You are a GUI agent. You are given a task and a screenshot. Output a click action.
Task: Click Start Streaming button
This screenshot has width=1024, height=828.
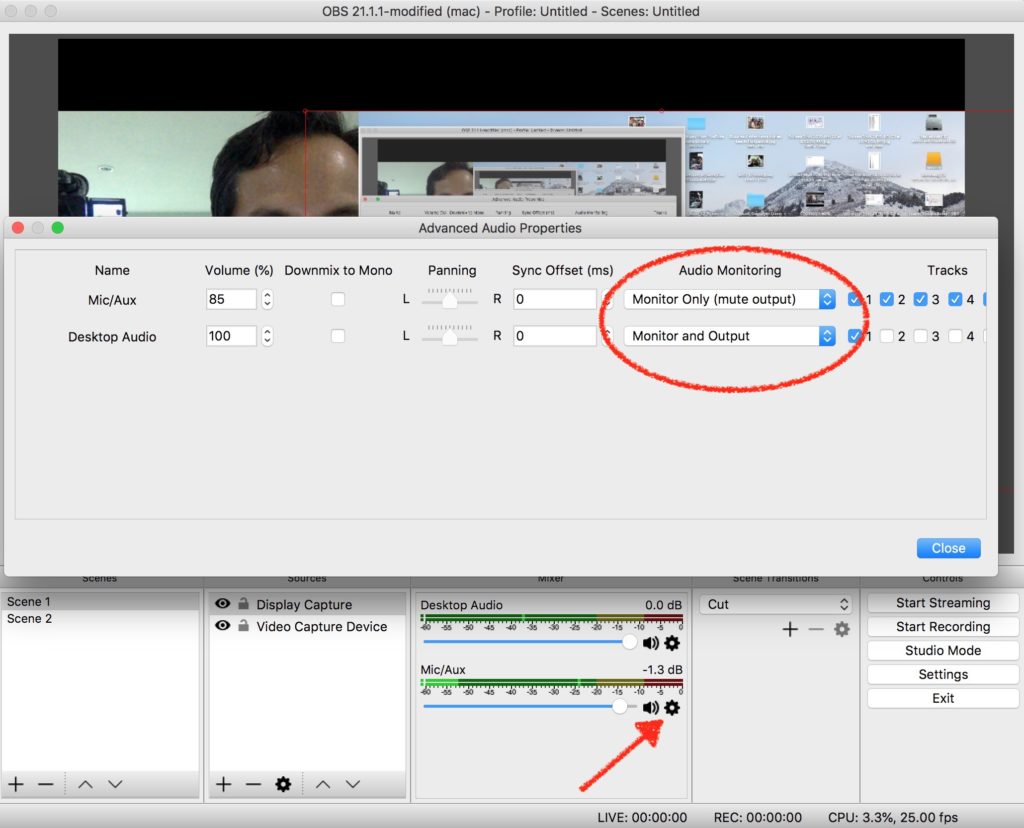942,603
